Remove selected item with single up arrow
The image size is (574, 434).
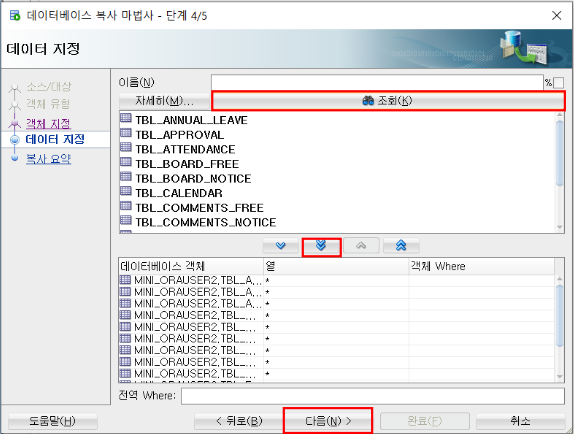click(361, 246)
